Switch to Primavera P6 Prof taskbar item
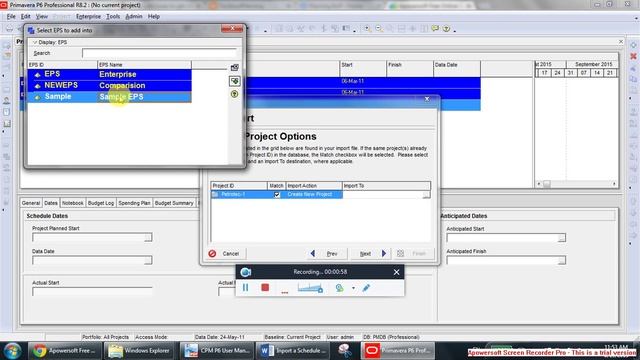Viewport: 640px width, 360px height. [398, 351]
